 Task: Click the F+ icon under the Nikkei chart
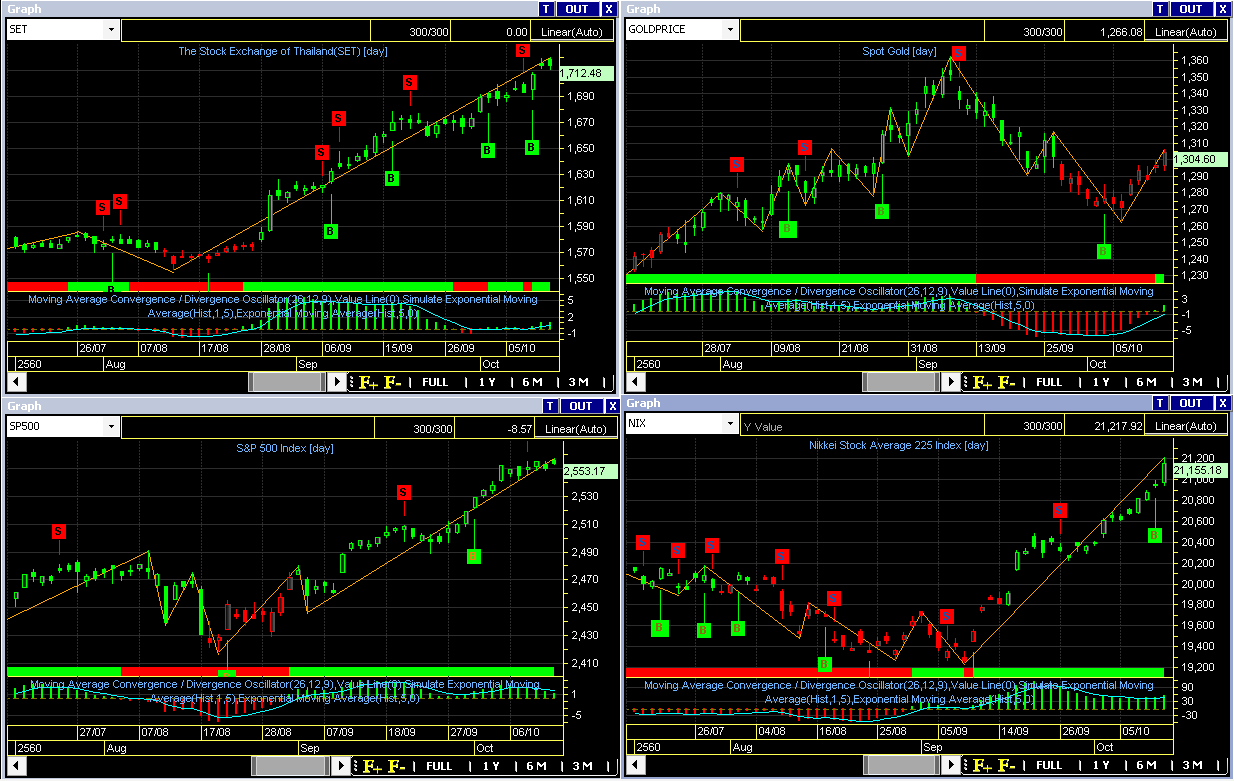tap(981, 765)
